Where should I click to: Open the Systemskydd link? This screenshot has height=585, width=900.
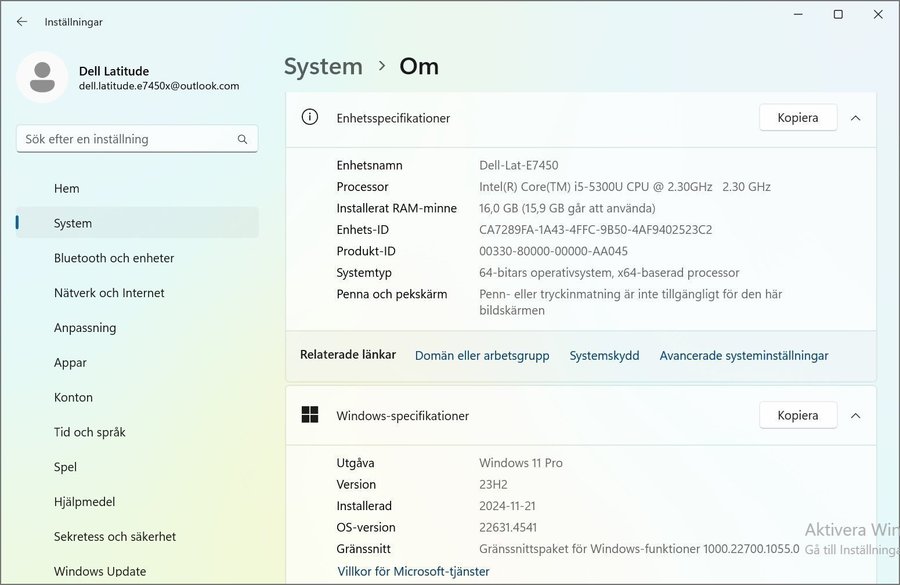pos(604,356)
